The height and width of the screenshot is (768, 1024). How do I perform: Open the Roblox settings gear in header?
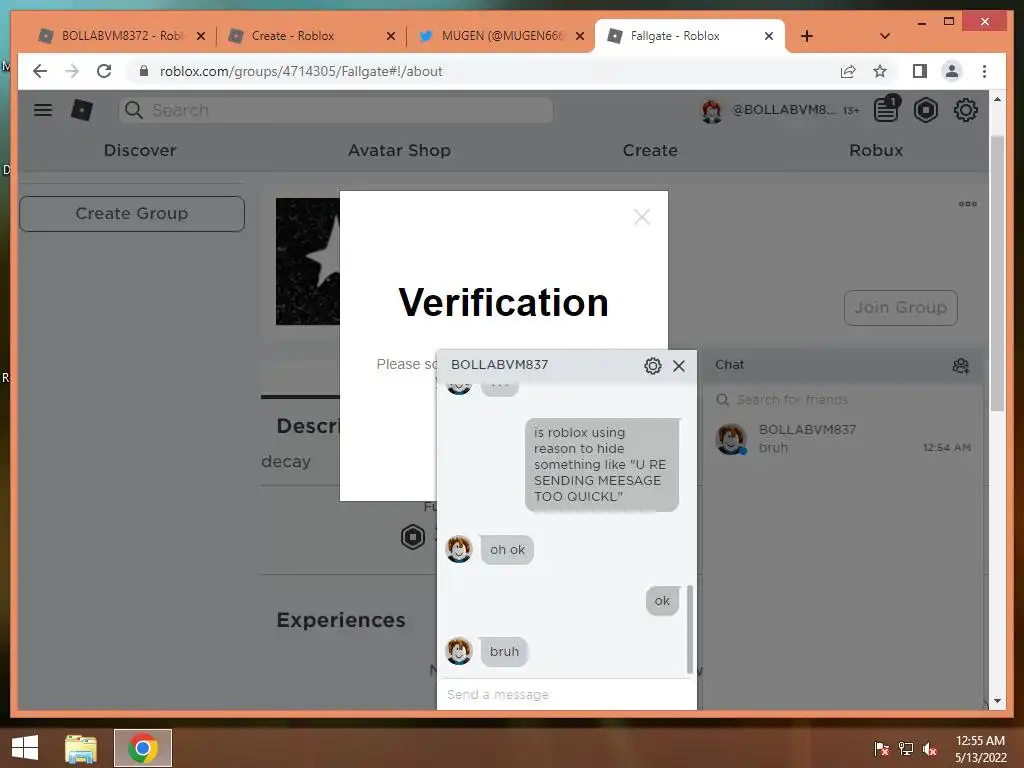(966, 110)
